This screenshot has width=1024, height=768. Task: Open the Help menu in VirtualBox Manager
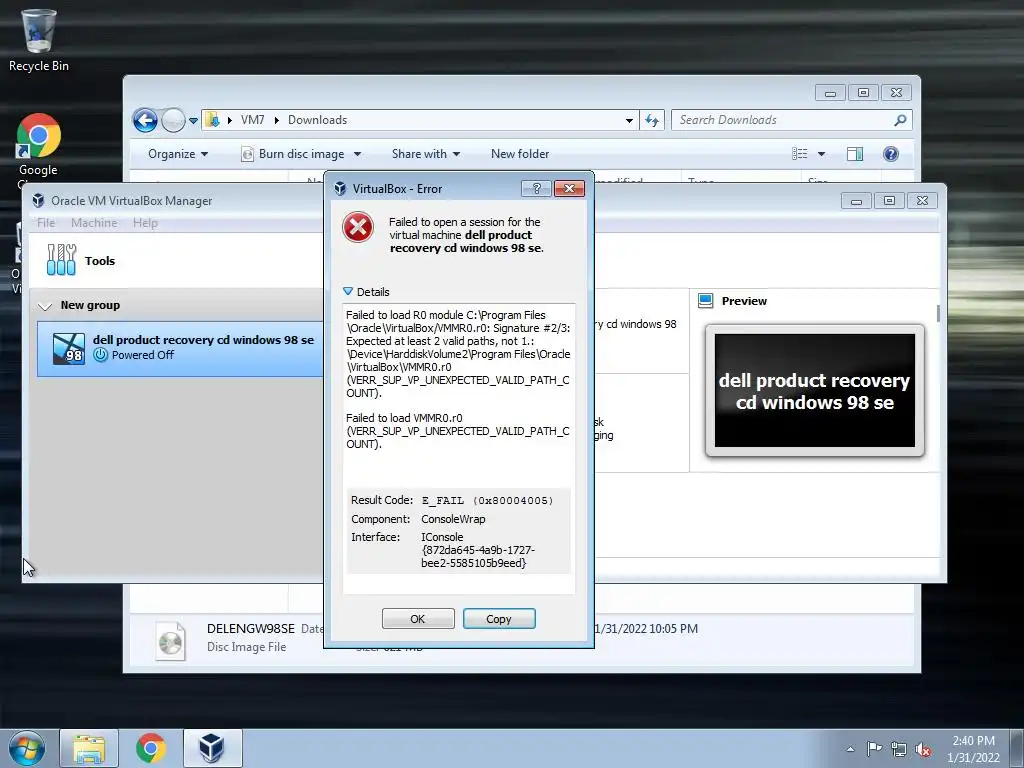click(145, 223)
